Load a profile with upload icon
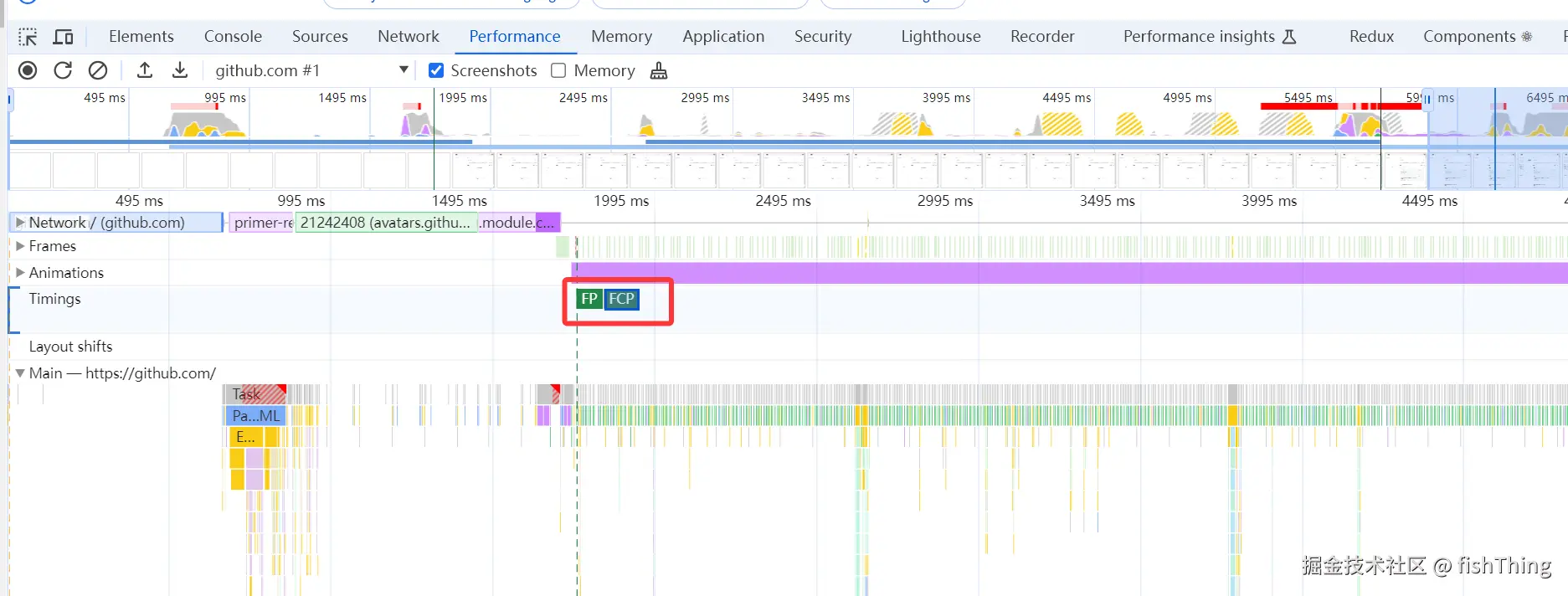 (x=145, y=70)
